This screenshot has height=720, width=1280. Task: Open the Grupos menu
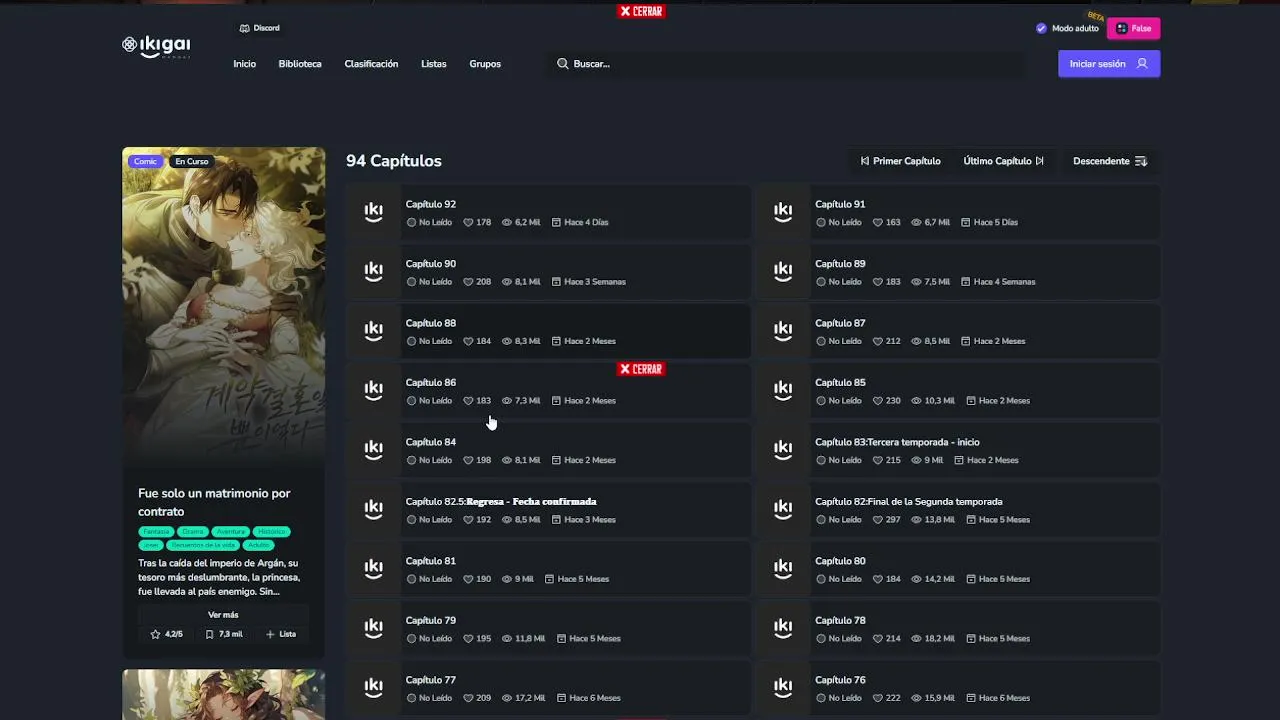tap(485, 64)
